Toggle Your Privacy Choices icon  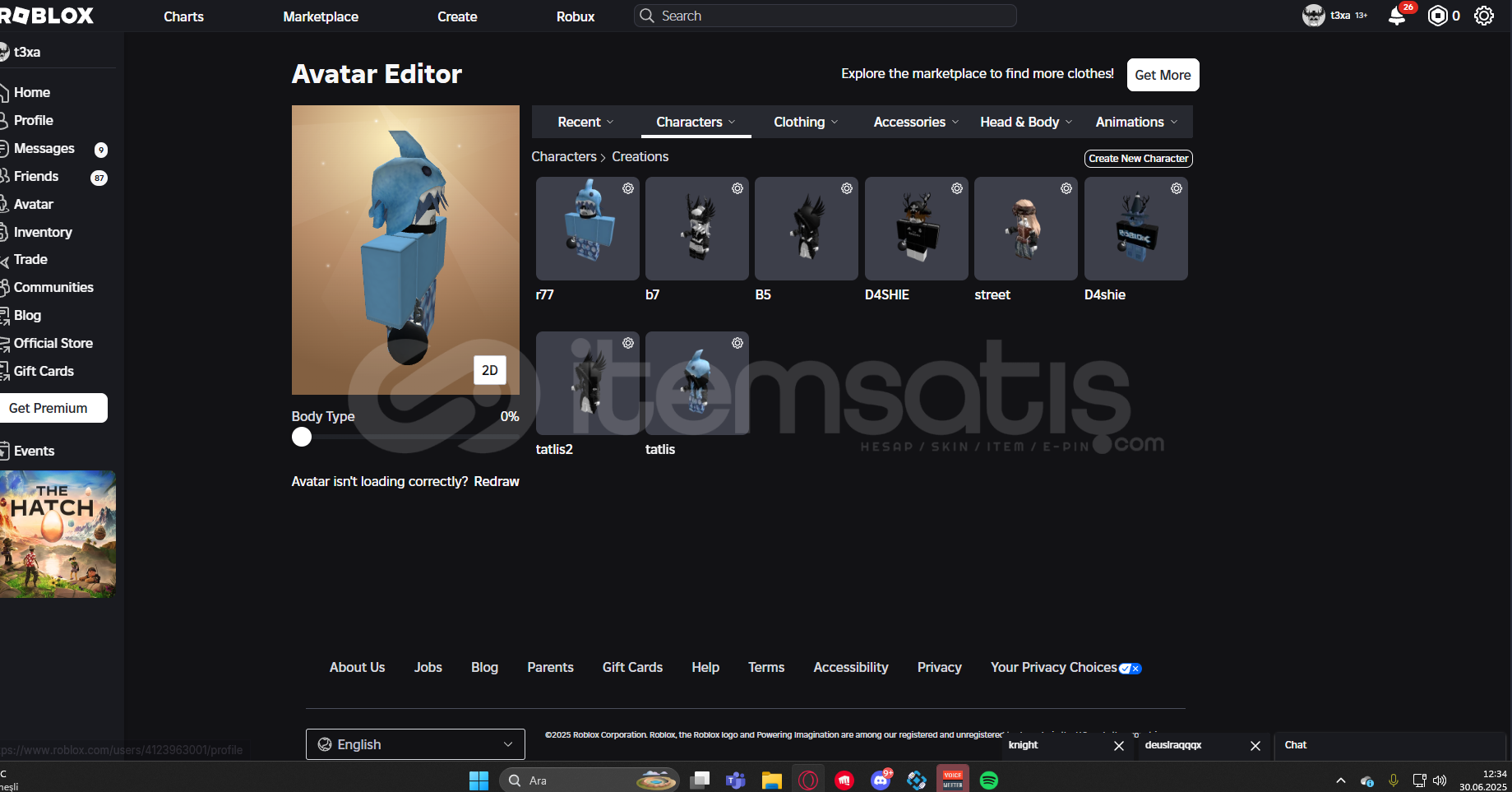pos(1131,669)
